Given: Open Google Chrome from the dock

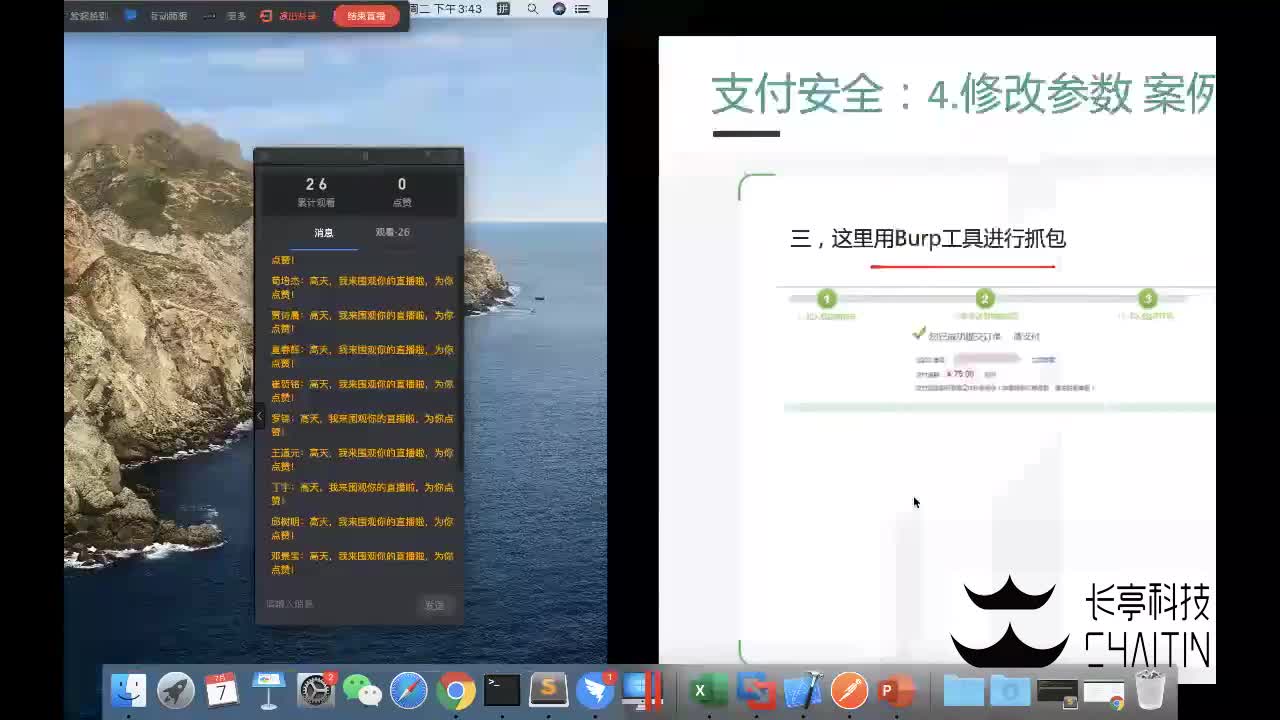Looking at the screenshot, I should (455, 690).
